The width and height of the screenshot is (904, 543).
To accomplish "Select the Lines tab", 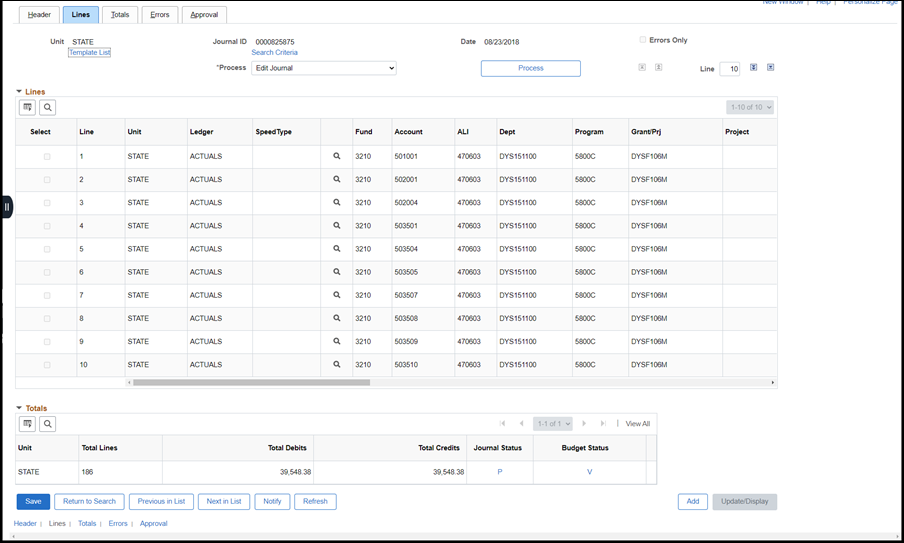I will click(x=81, y=15).
